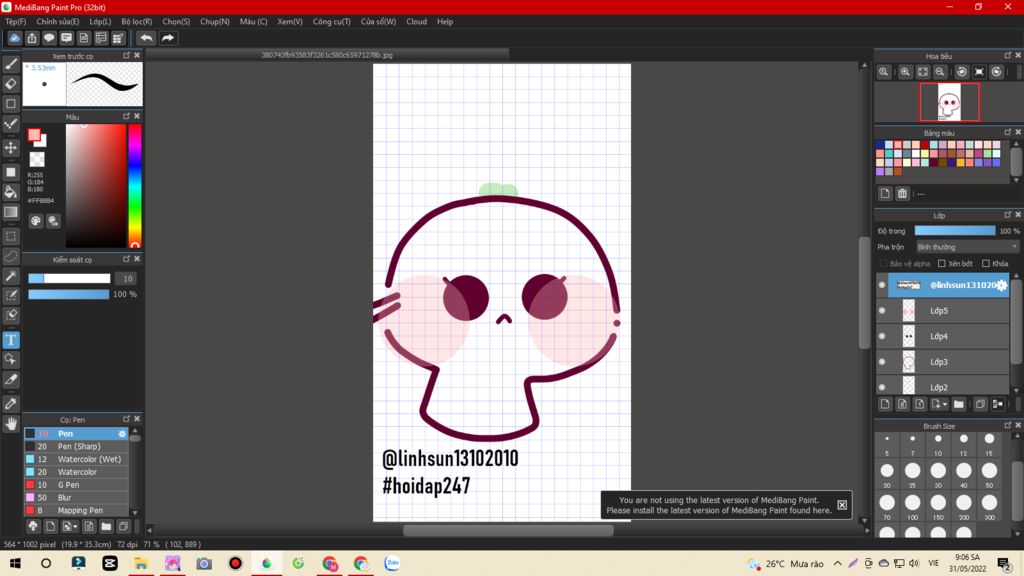Pick brush size 30 preset circle

pyautogui.click(x=938, y=471)
